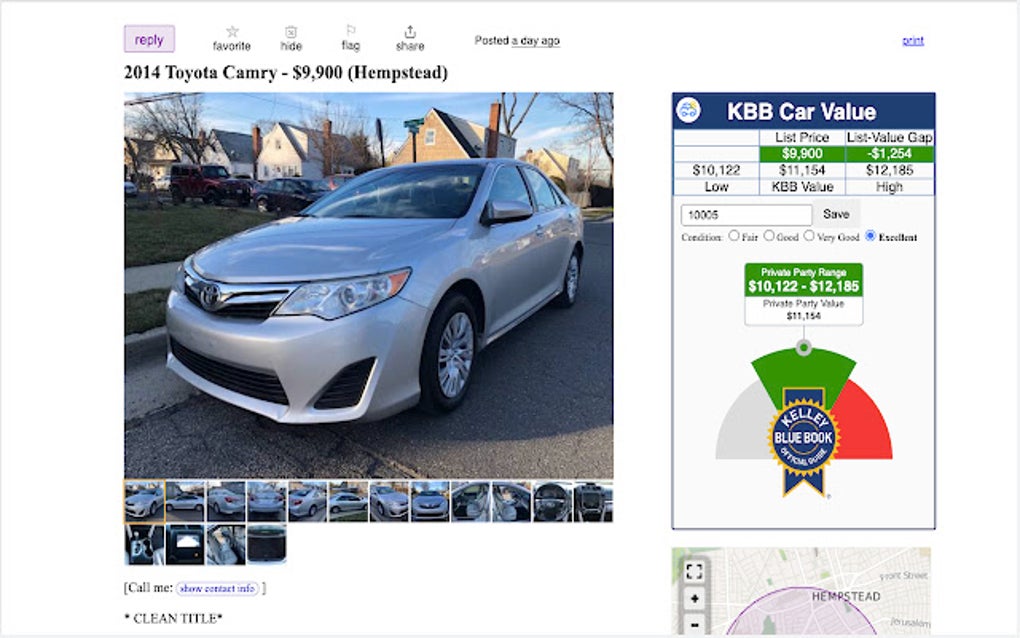Screen dimensions: 1020x638
Task: Zoom out on the Hempstead map
Action: (x=694, y=624)
